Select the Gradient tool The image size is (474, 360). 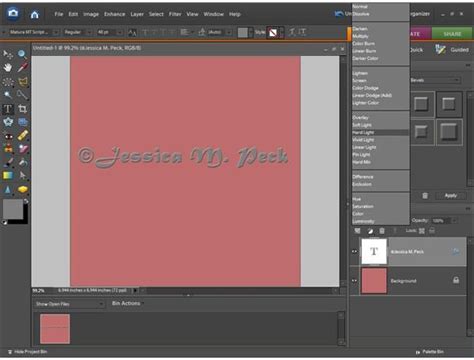click(8, 176)
